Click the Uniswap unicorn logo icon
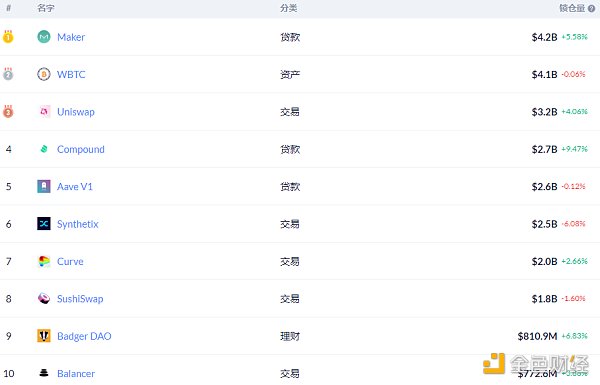 [x=44, y=111]
